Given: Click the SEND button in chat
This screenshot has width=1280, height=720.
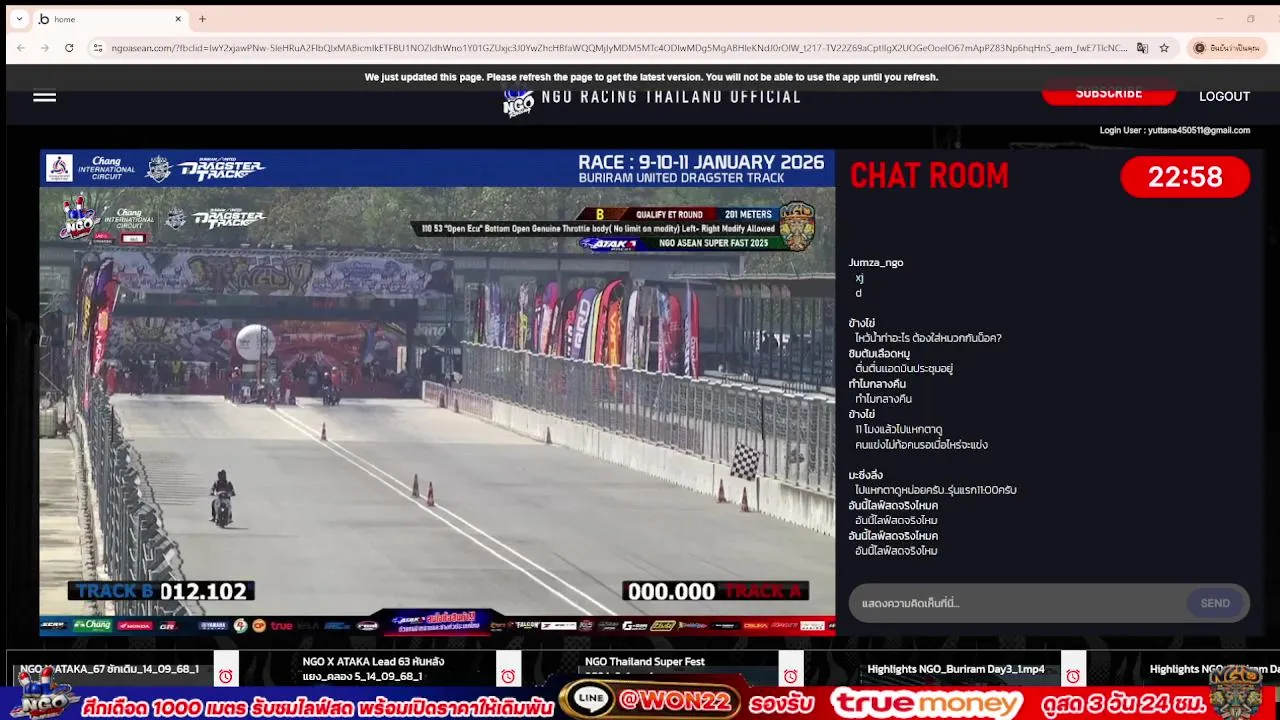Looking at the screenshot, I should 1215,603.
